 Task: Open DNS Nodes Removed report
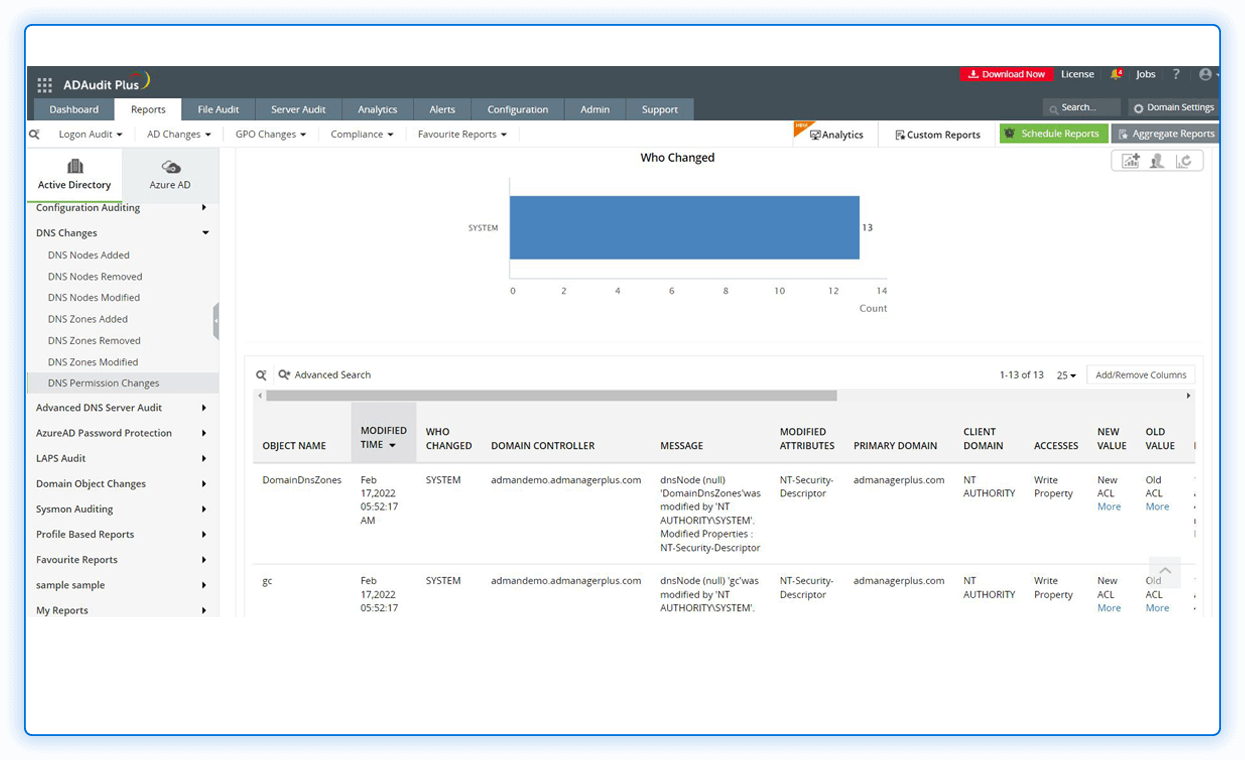(x=95, y=277)
